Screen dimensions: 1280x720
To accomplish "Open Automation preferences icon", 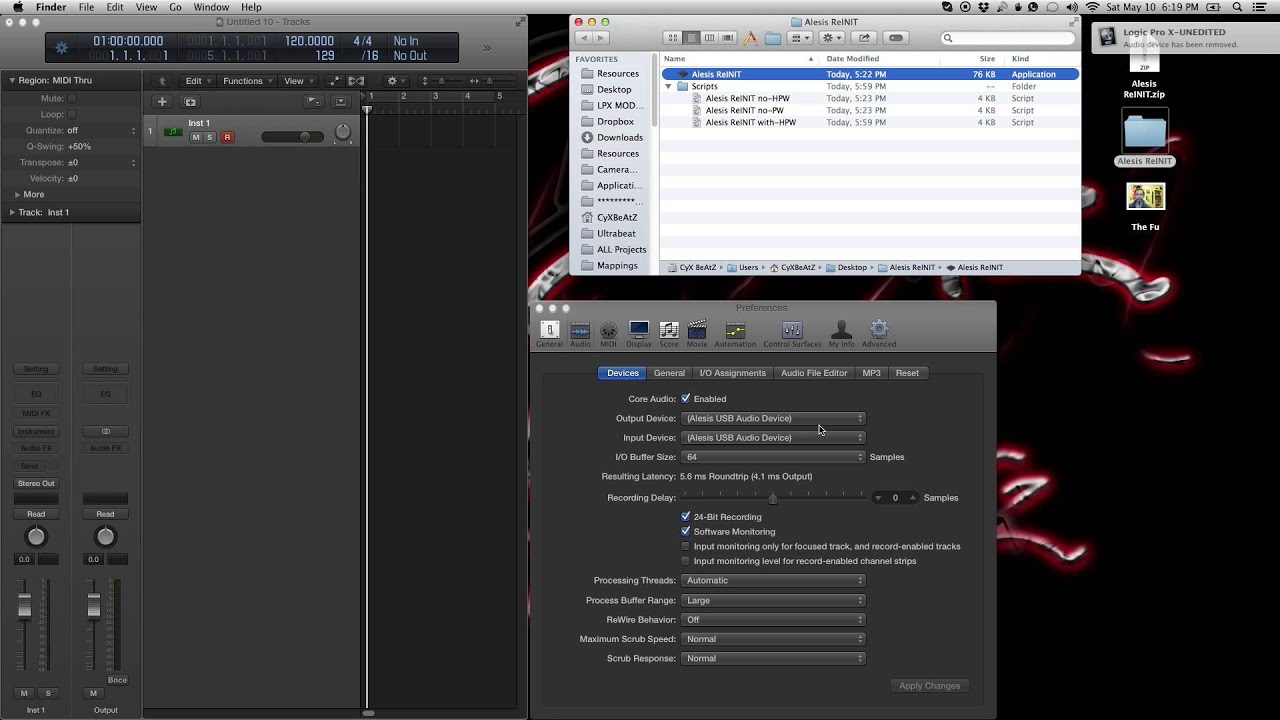I will 735,334.
